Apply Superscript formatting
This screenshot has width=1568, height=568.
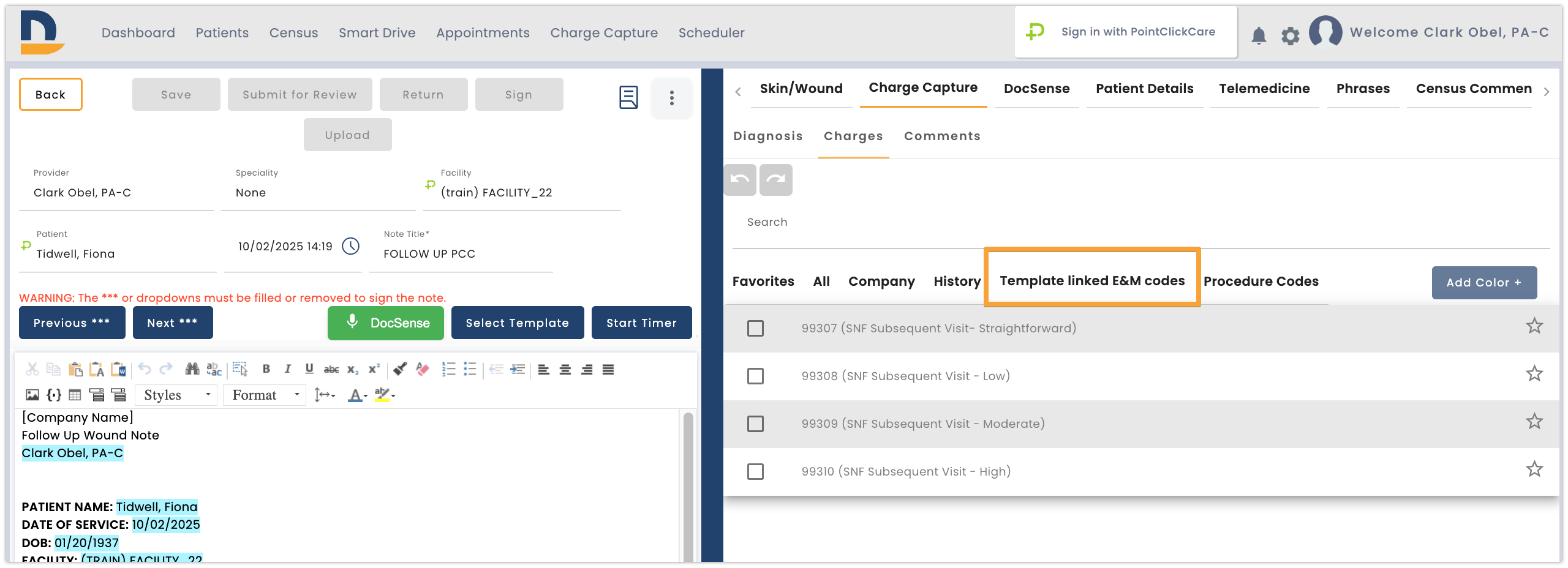374,369
